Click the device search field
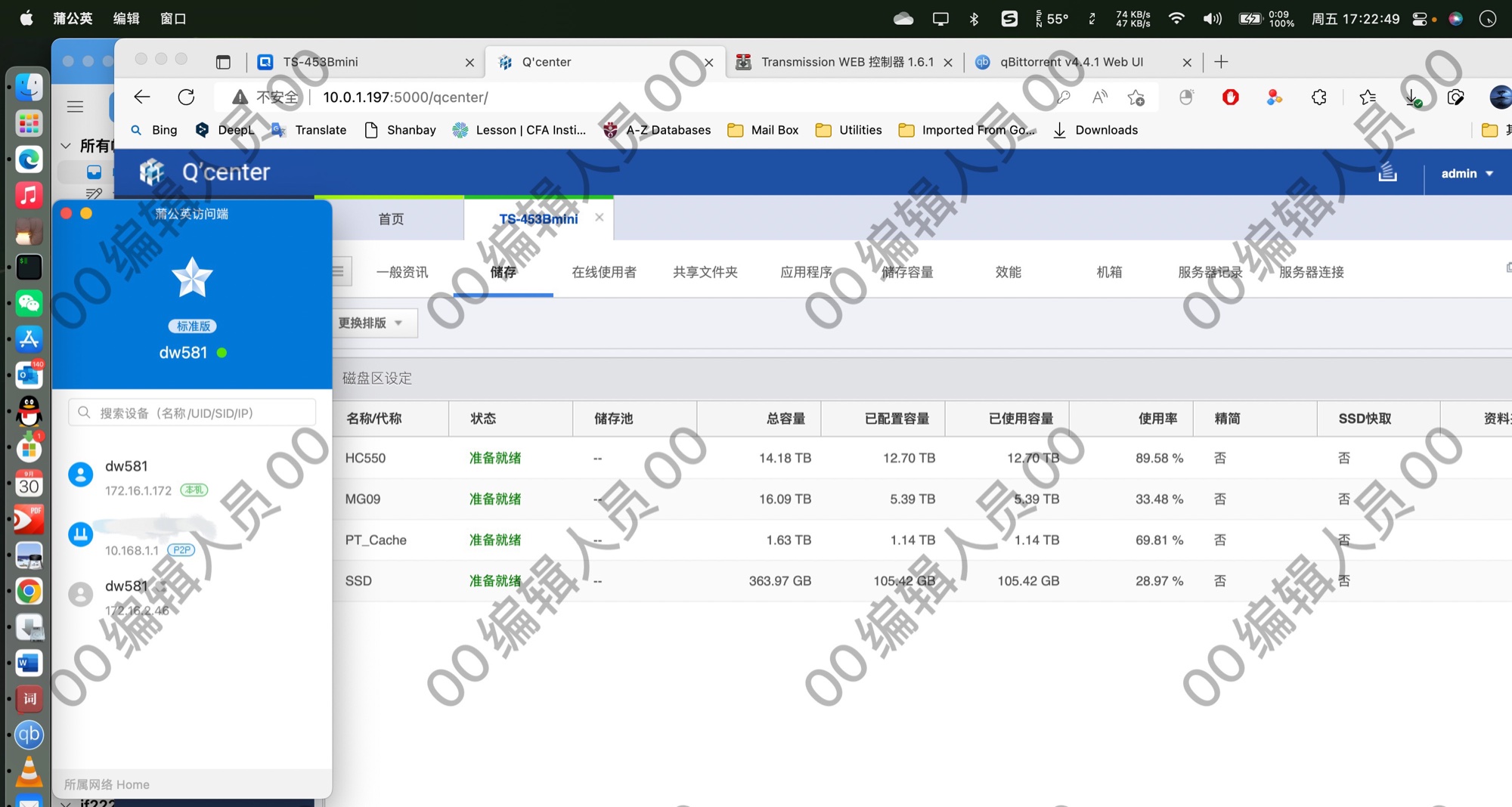The image size is (1512, 807). tap(192, 413)
